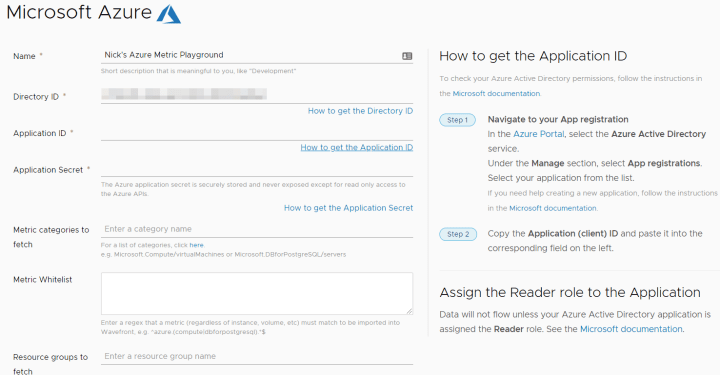Click the 'Microsoft Azure' title text

point(79,12)
